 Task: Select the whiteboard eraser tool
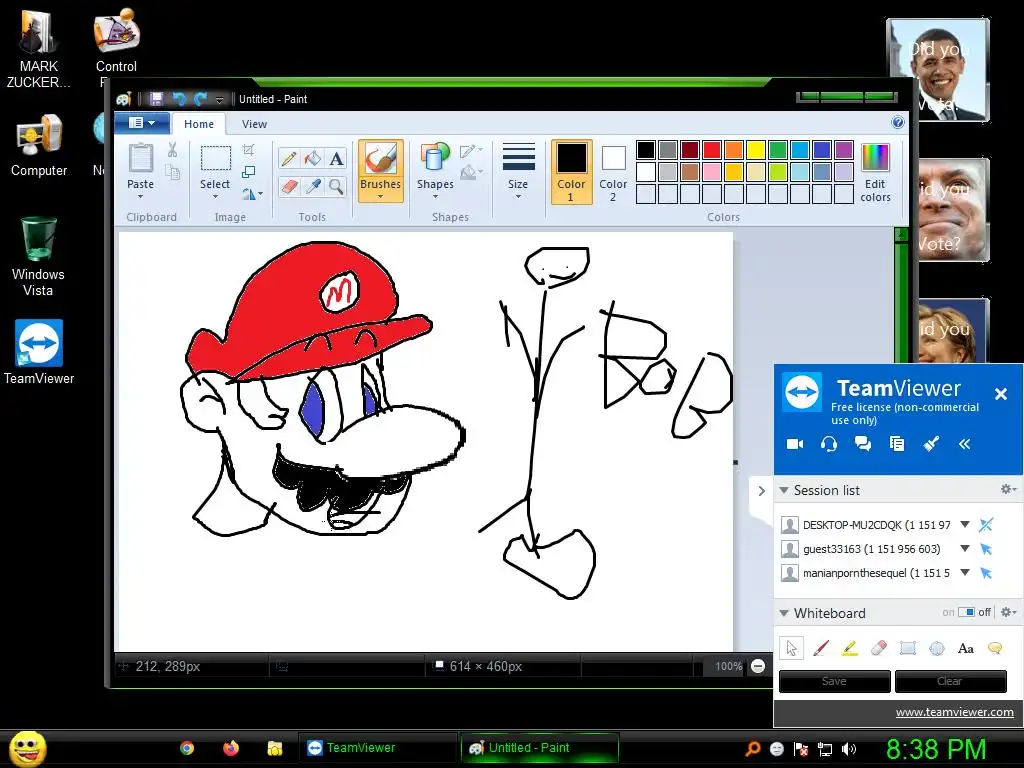(879, 648)
